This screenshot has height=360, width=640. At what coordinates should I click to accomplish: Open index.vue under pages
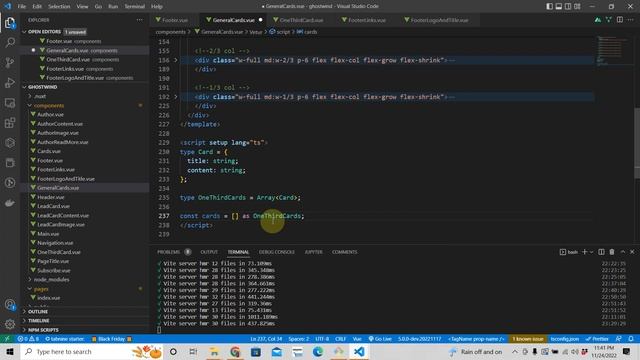click(49, 298)
